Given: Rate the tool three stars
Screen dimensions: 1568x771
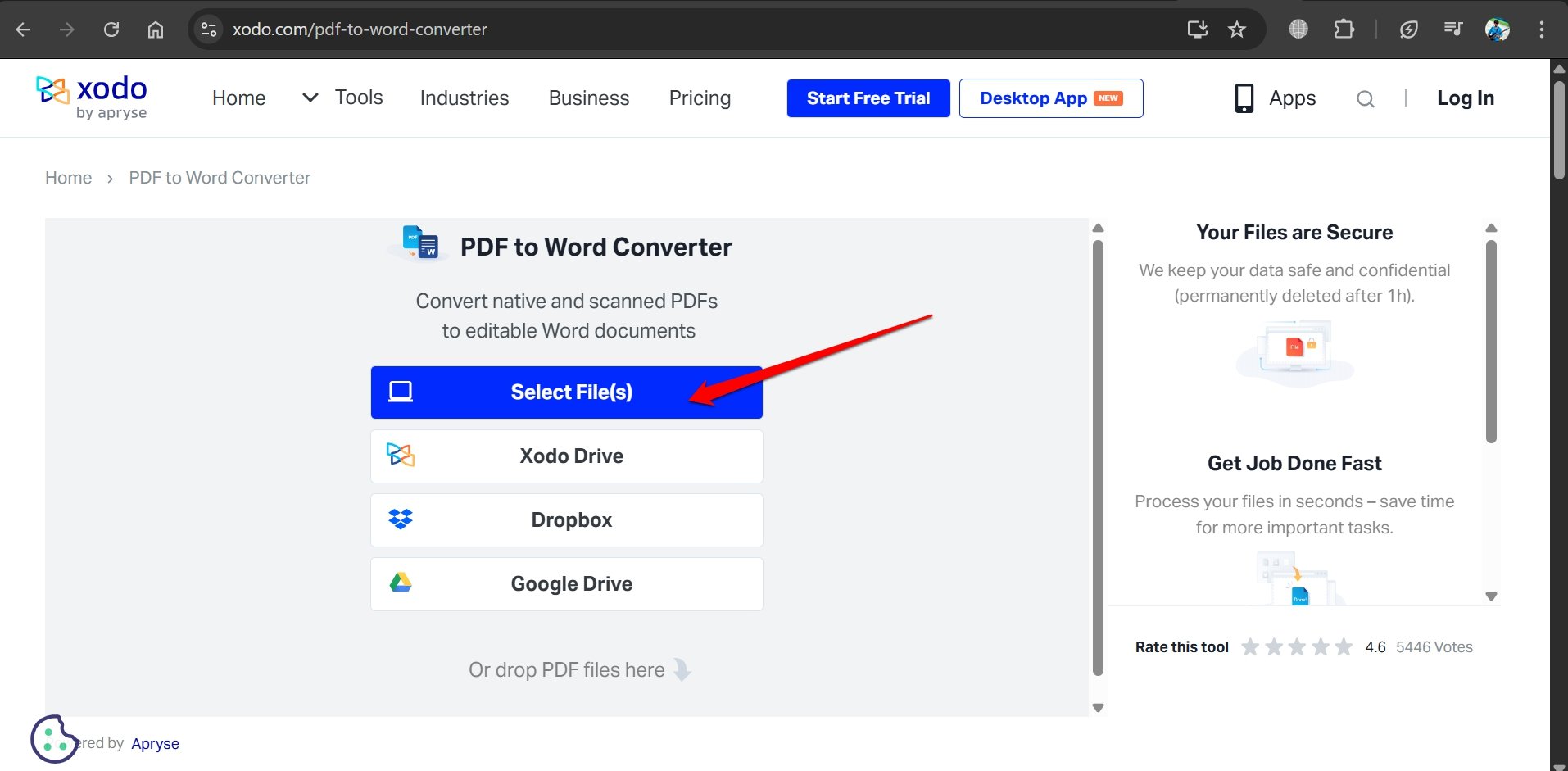Looking at the screenshot, I should point(1297,647).
